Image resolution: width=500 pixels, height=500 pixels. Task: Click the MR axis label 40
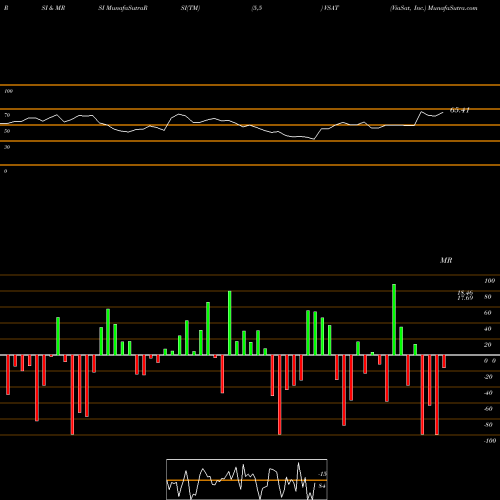pyautogui.click(x=488, y=329)
